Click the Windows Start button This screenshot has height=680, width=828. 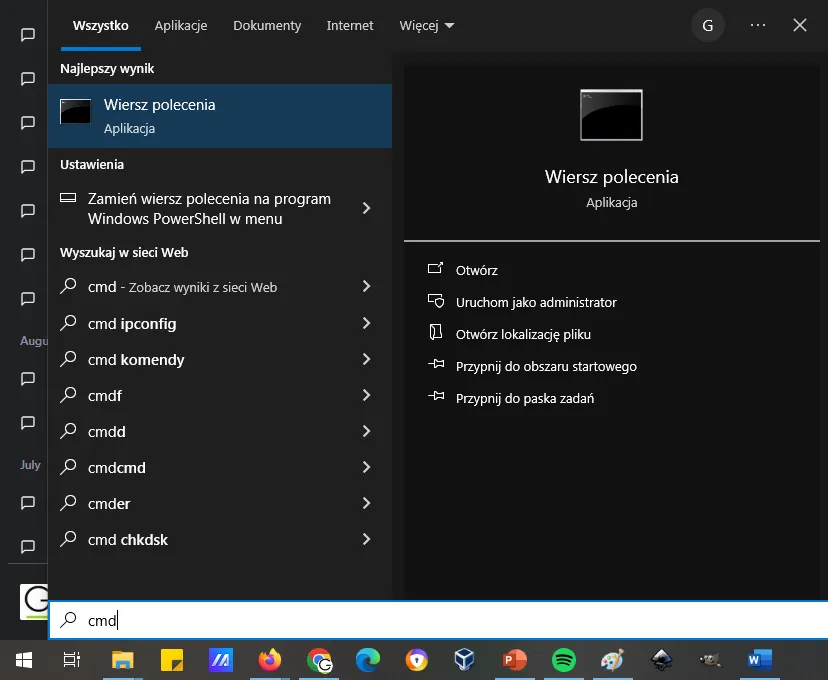(24, 660)
